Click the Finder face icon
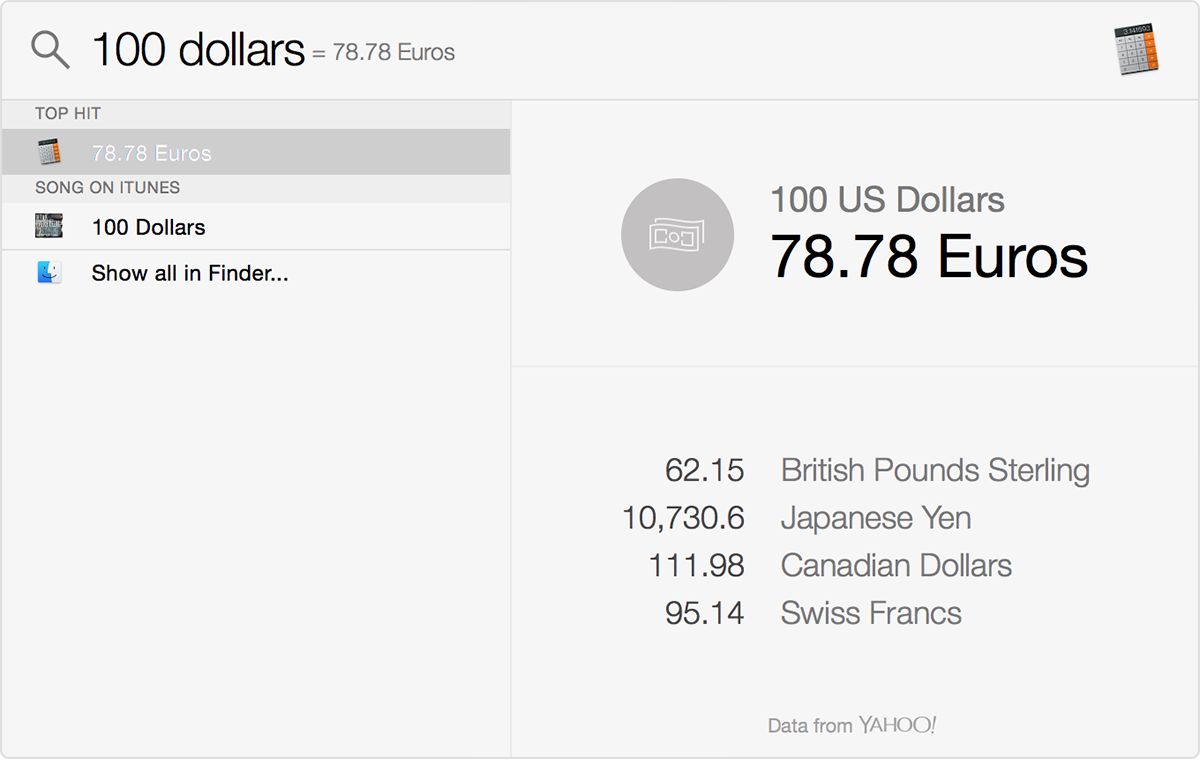 point(49,272)
